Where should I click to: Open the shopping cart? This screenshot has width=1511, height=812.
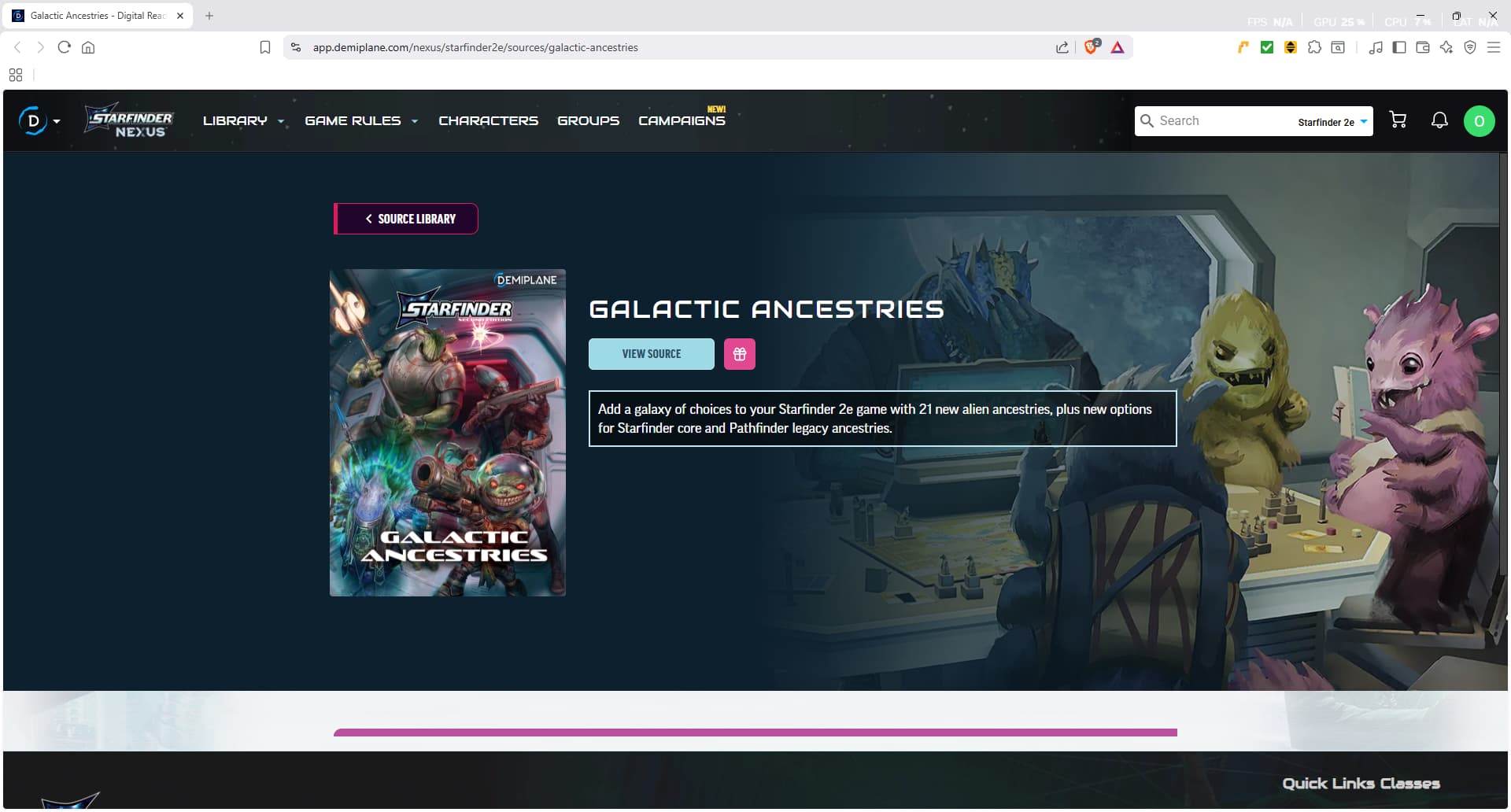(x=1398, y=120)
